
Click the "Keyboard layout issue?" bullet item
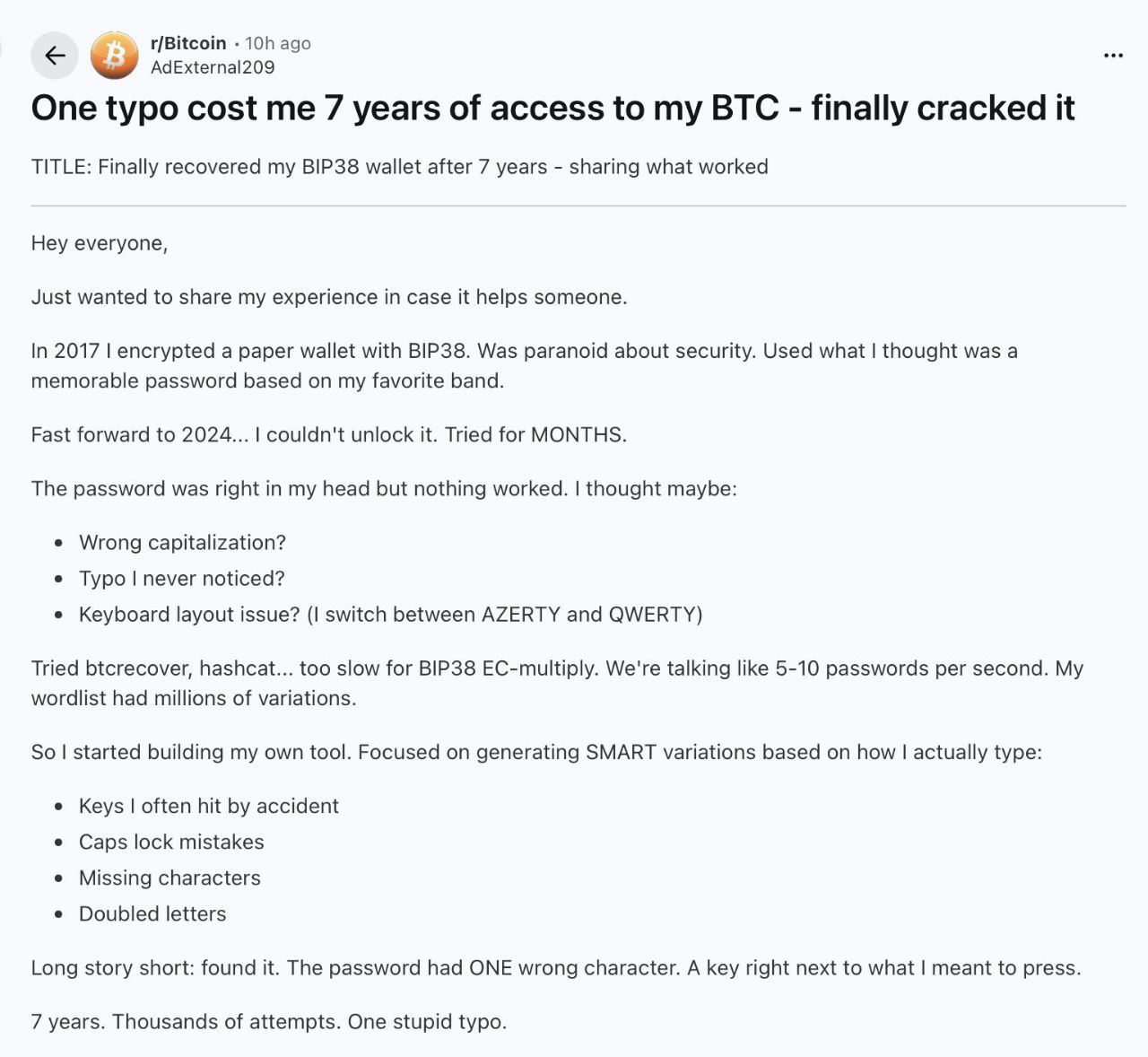click(x=390, y=615)
